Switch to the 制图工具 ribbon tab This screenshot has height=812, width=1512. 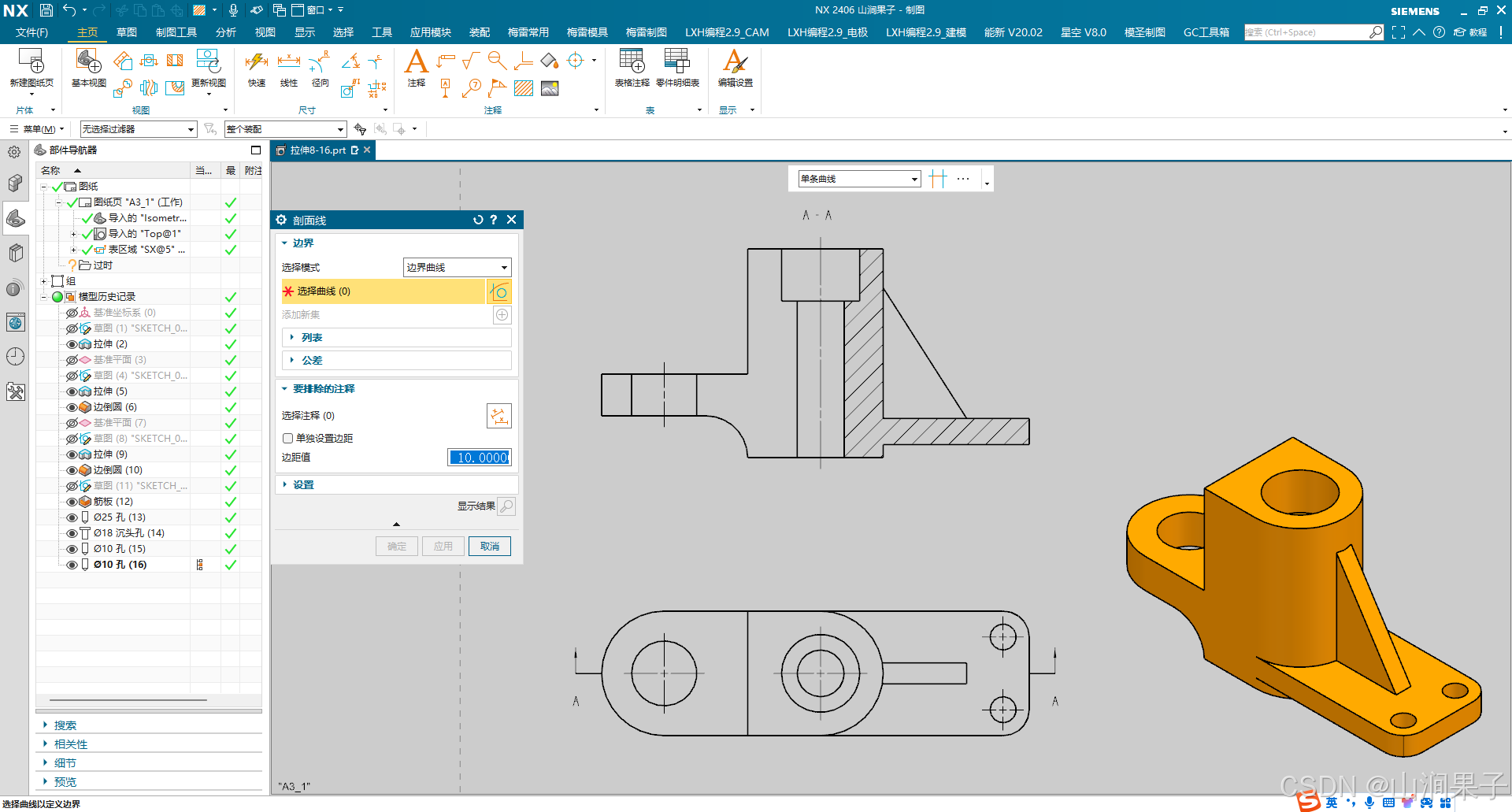point(176,32)
